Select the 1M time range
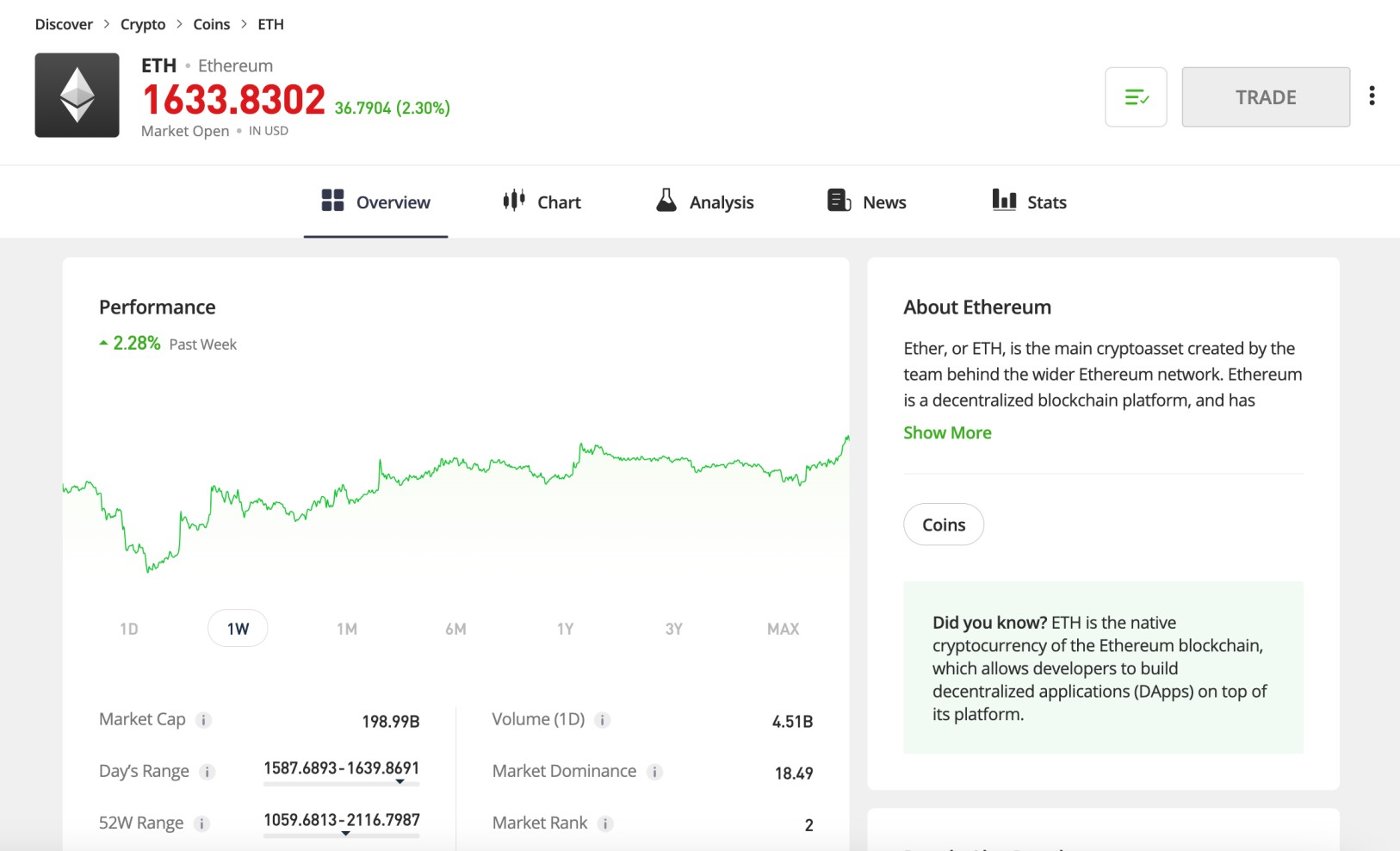Image resolution: width=1400 pixels, height=851 pixels. coord(347,629)
